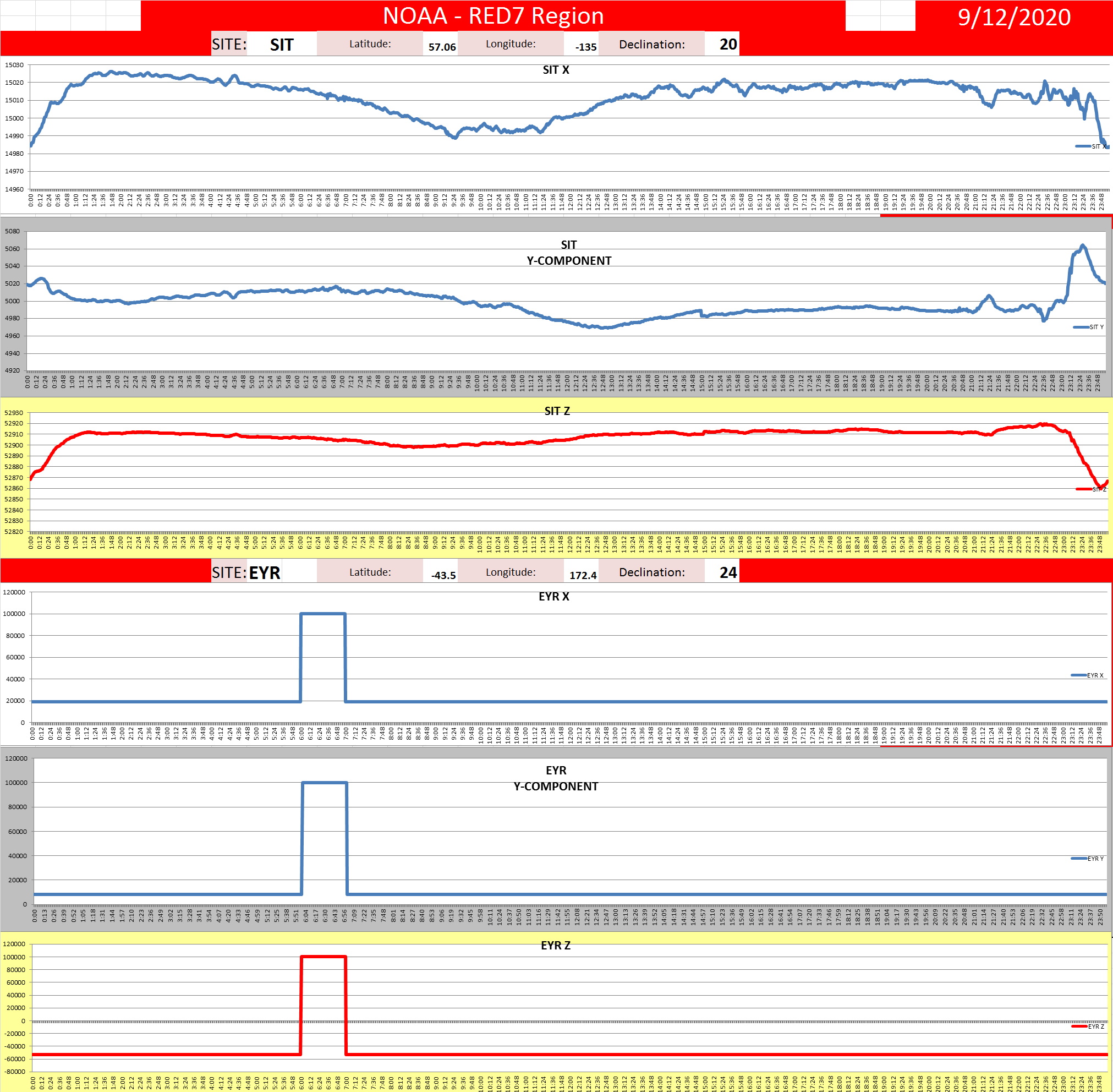Click the SIT X chart title
The height and width of the screenshot is (1092, 1113).
tap(556, 70)
